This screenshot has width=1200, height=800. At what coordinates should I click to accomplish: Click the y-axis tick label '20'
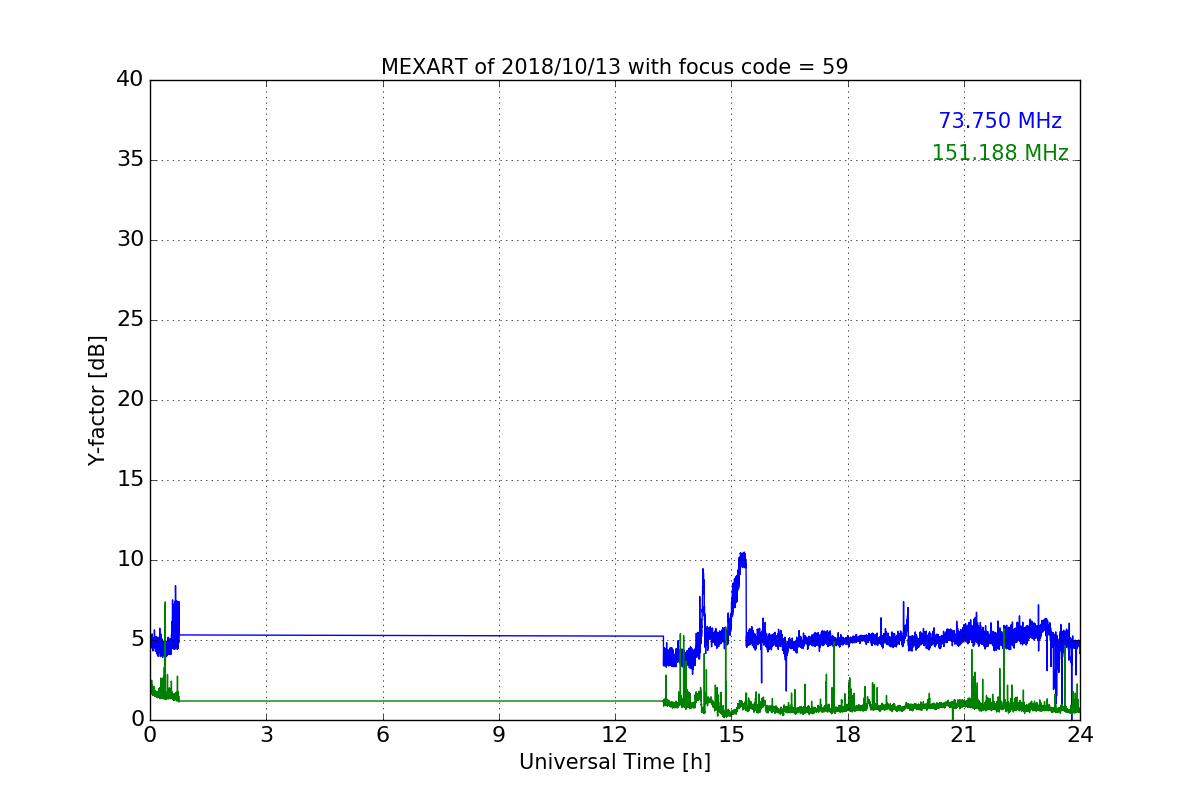click(130, 400)
